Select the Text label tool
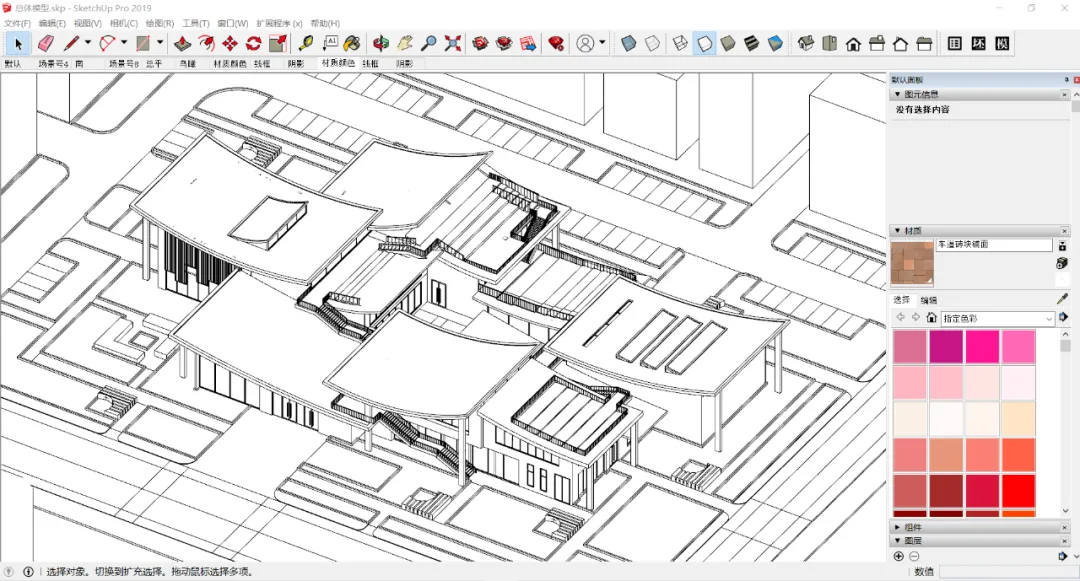 [x=329, y=43]
